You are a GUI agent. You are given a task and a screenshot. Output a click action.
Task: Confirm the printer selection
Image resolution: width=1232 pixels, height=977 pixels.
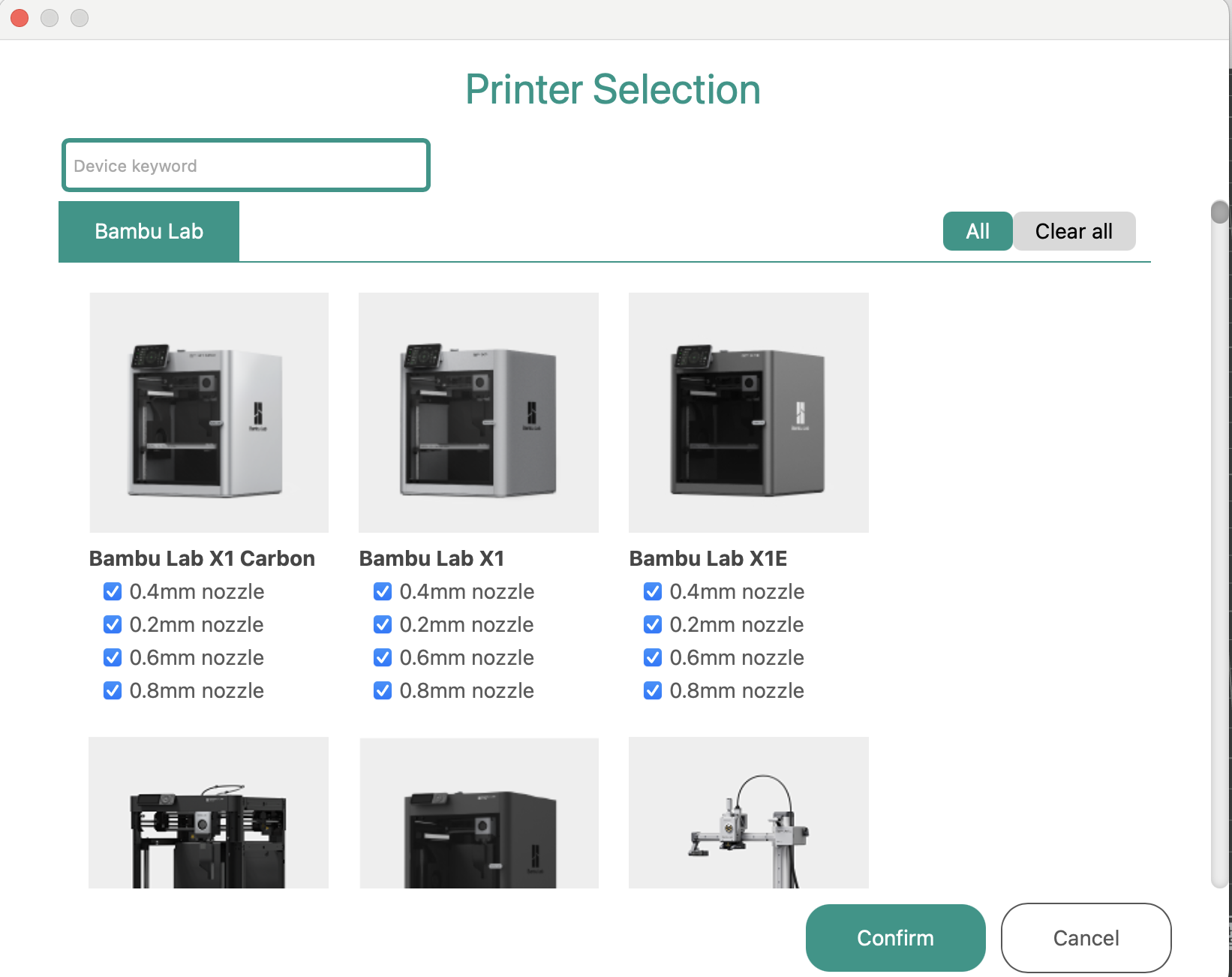[895, 938]
